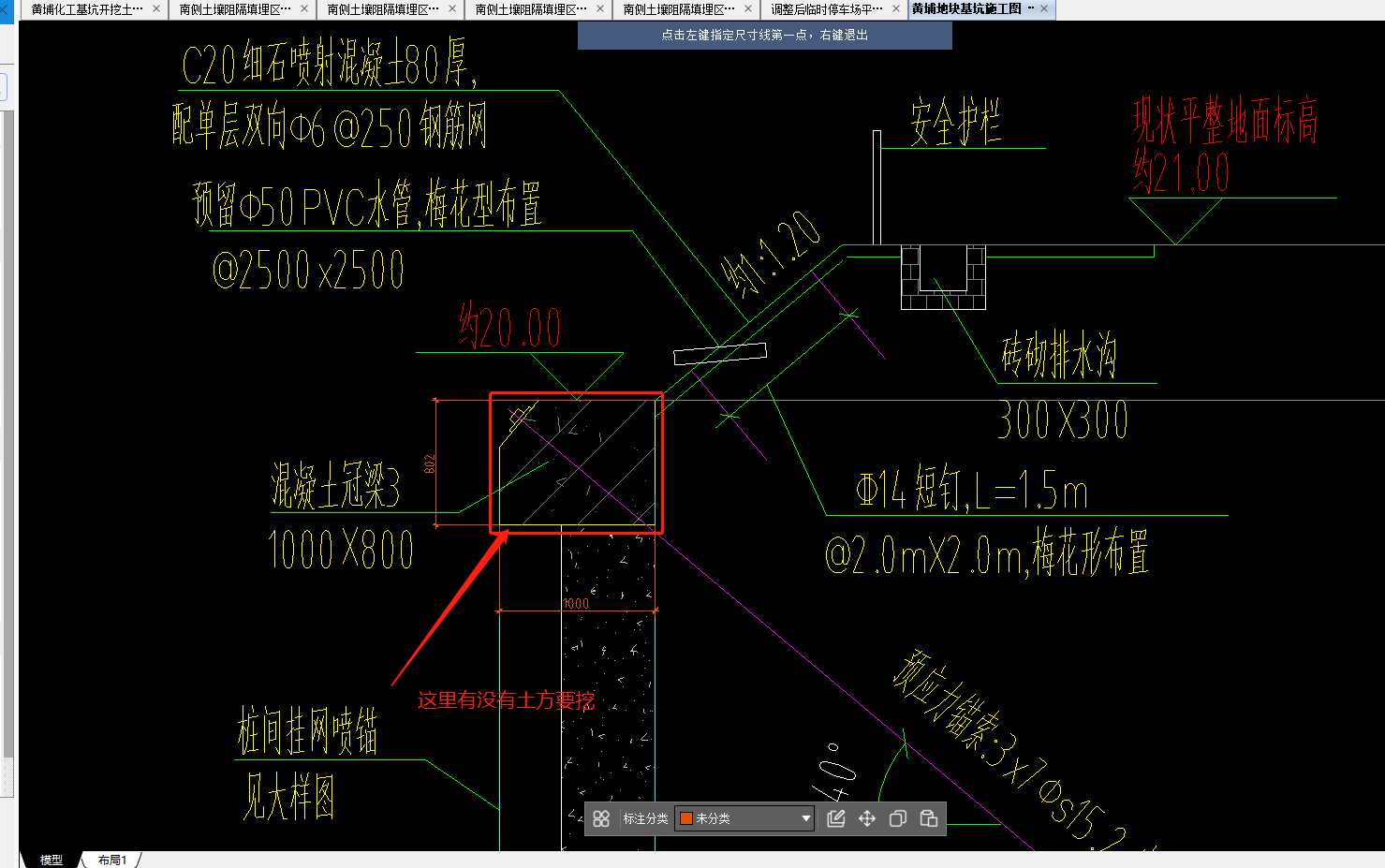Click the 配单层双向Φ6@250钢筋网 note
The image size is (1385, 868).
pos(330,125)
